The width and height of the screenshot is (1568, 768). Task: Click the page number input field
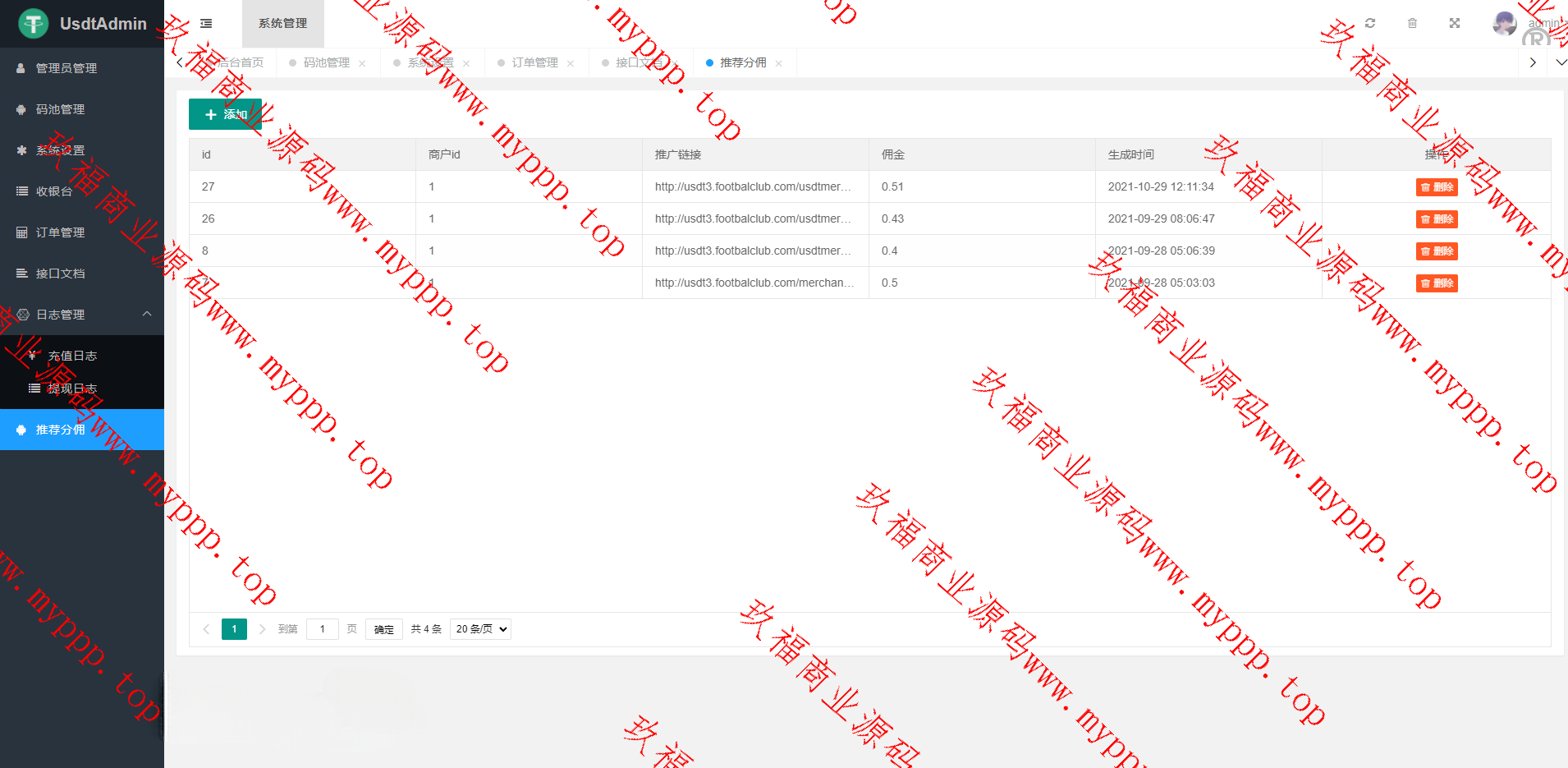pos(323,629)
